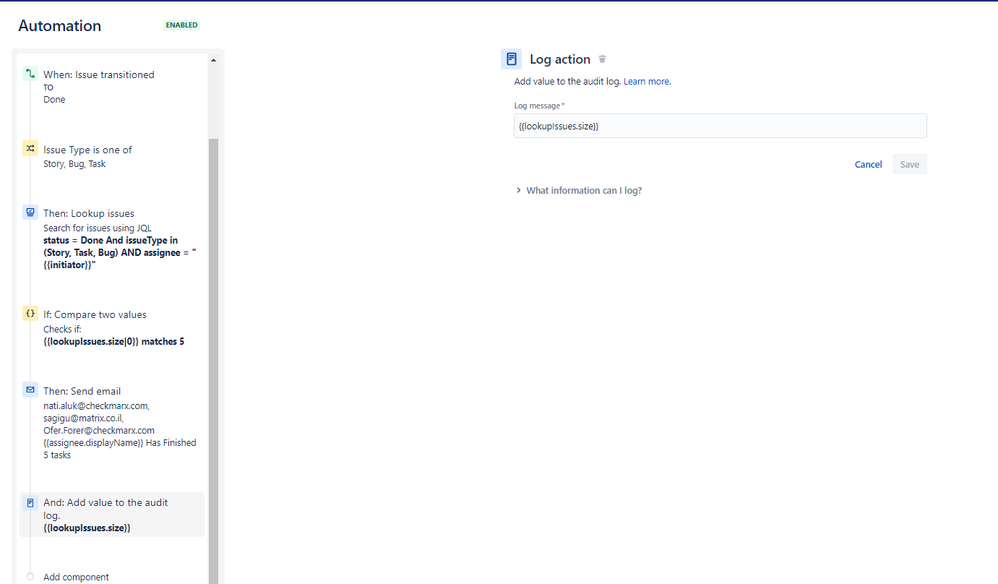This screenshot has width=998, height=584.
Task: Click the Done status text under trigger
Action: [x=54, y=99]
